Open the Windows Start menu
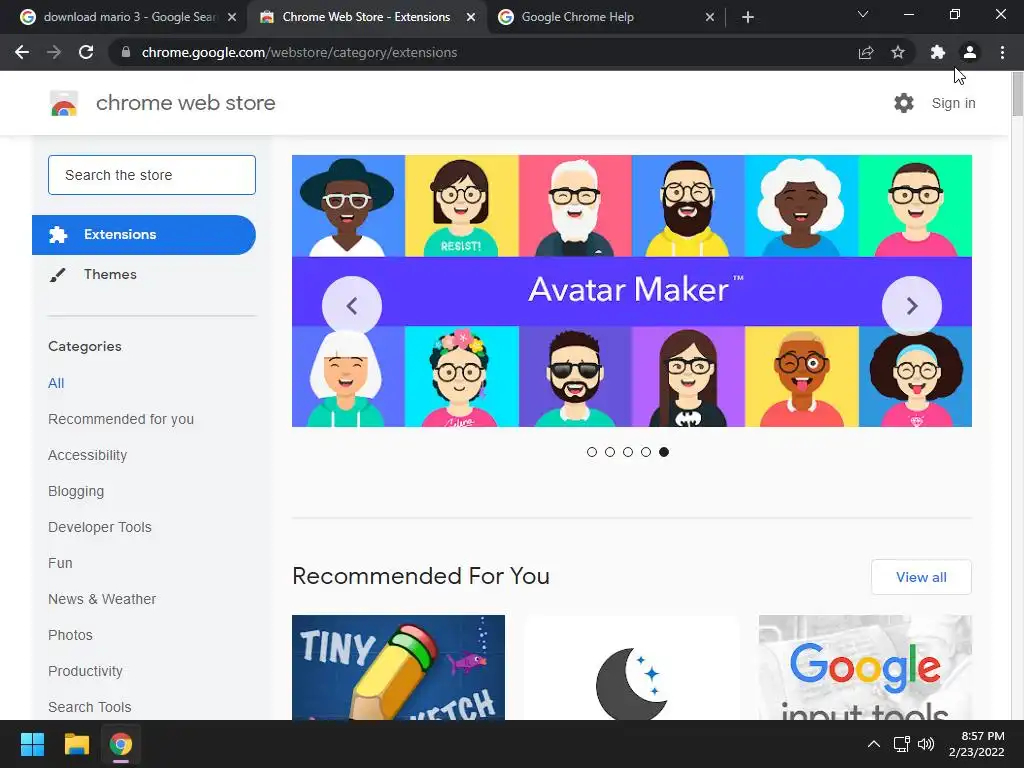Image resolution: width=1024 pixels, height=768 pixels. coord(32,744)
